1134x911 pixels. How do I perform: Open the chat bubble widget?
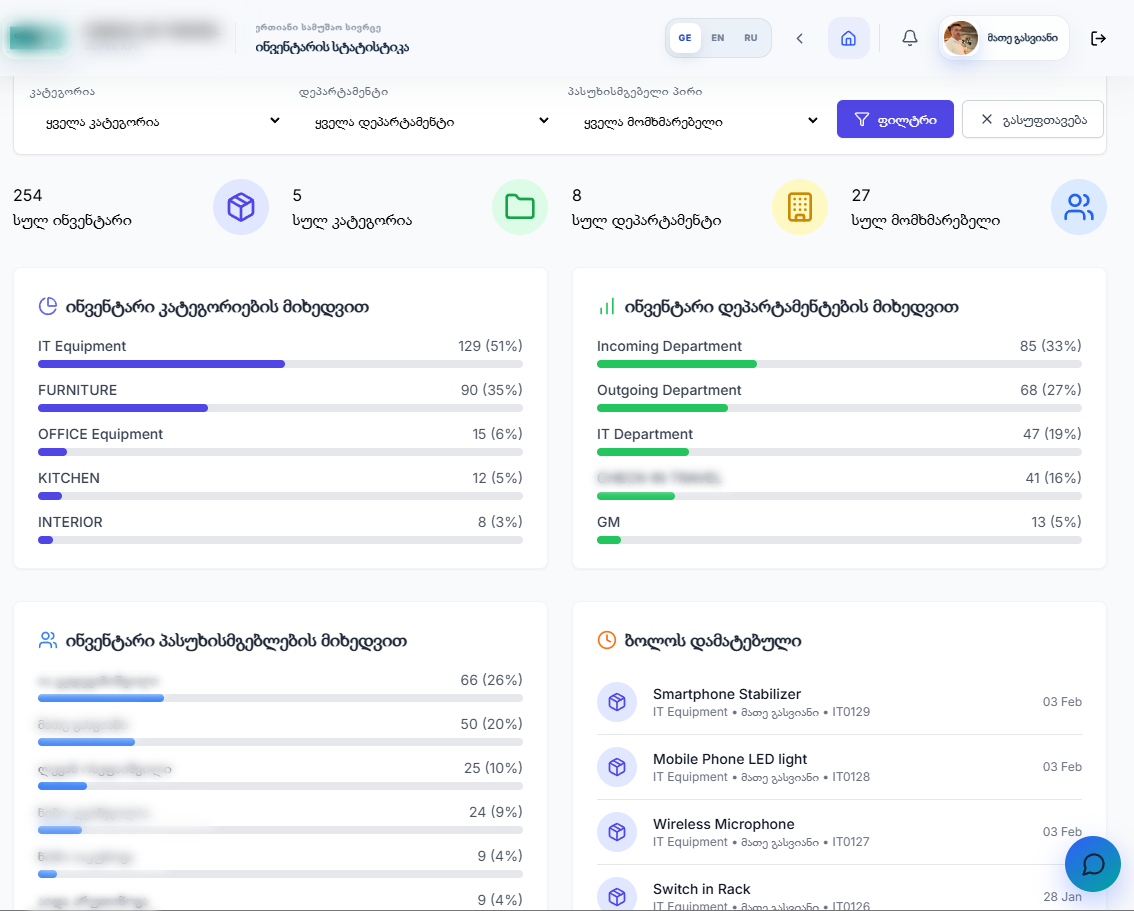pyautogui.click(x=1093, y=864)
